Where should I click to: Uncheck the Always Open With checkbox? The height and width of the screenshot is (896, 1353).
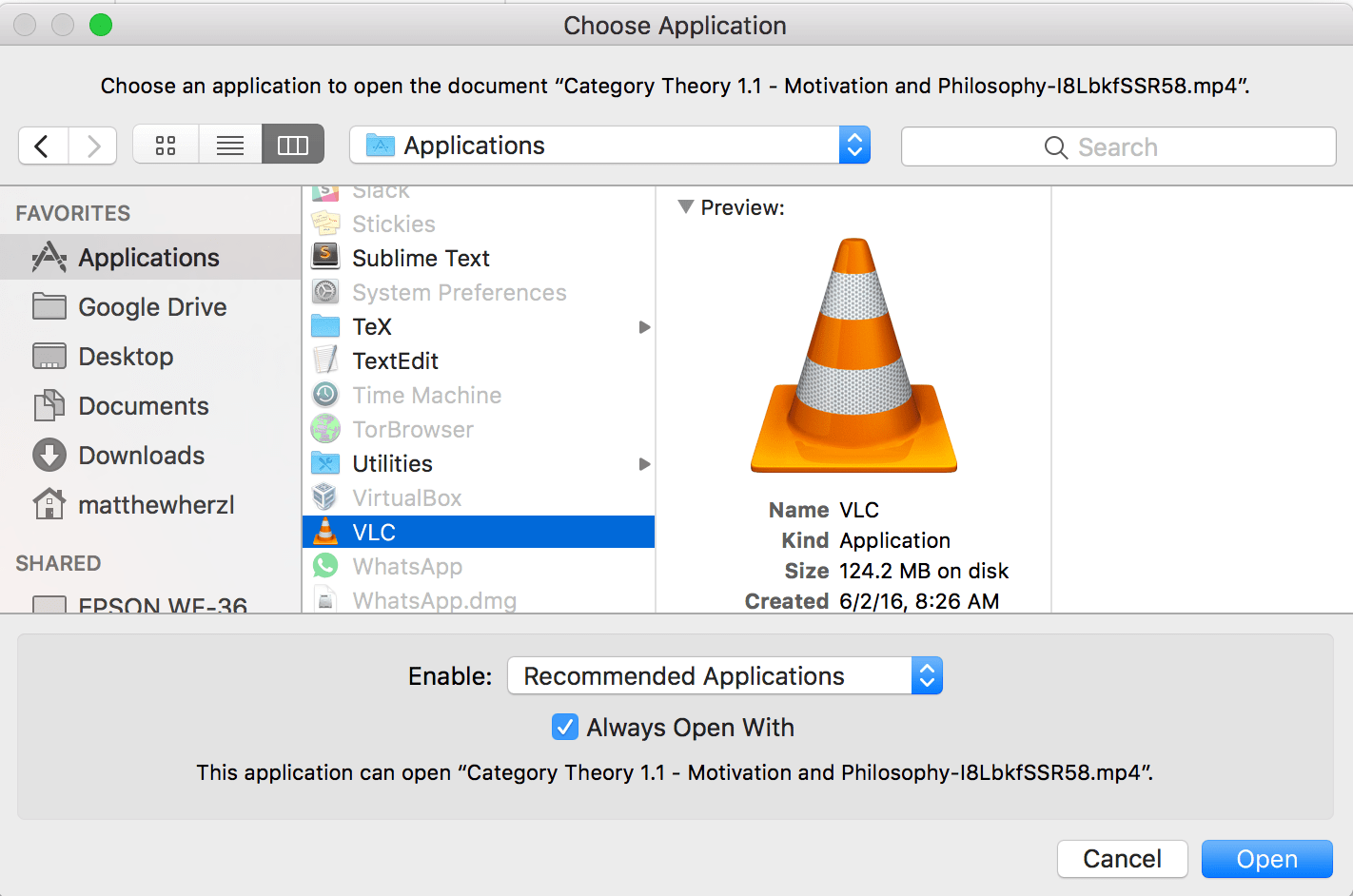pos(564,727)
